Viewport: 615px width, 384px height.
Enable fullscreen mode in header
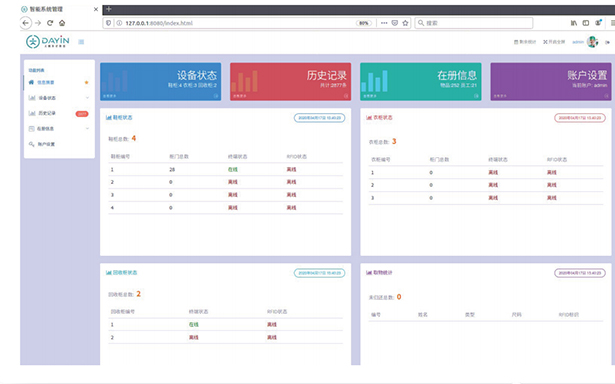554,42
